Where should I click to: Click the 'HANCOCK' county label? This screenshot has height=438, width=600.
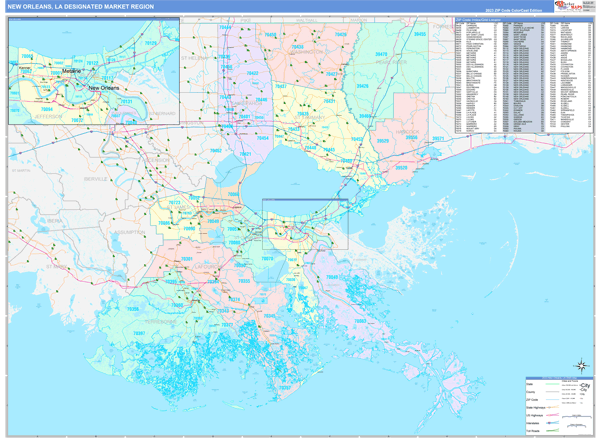[407, 132]
